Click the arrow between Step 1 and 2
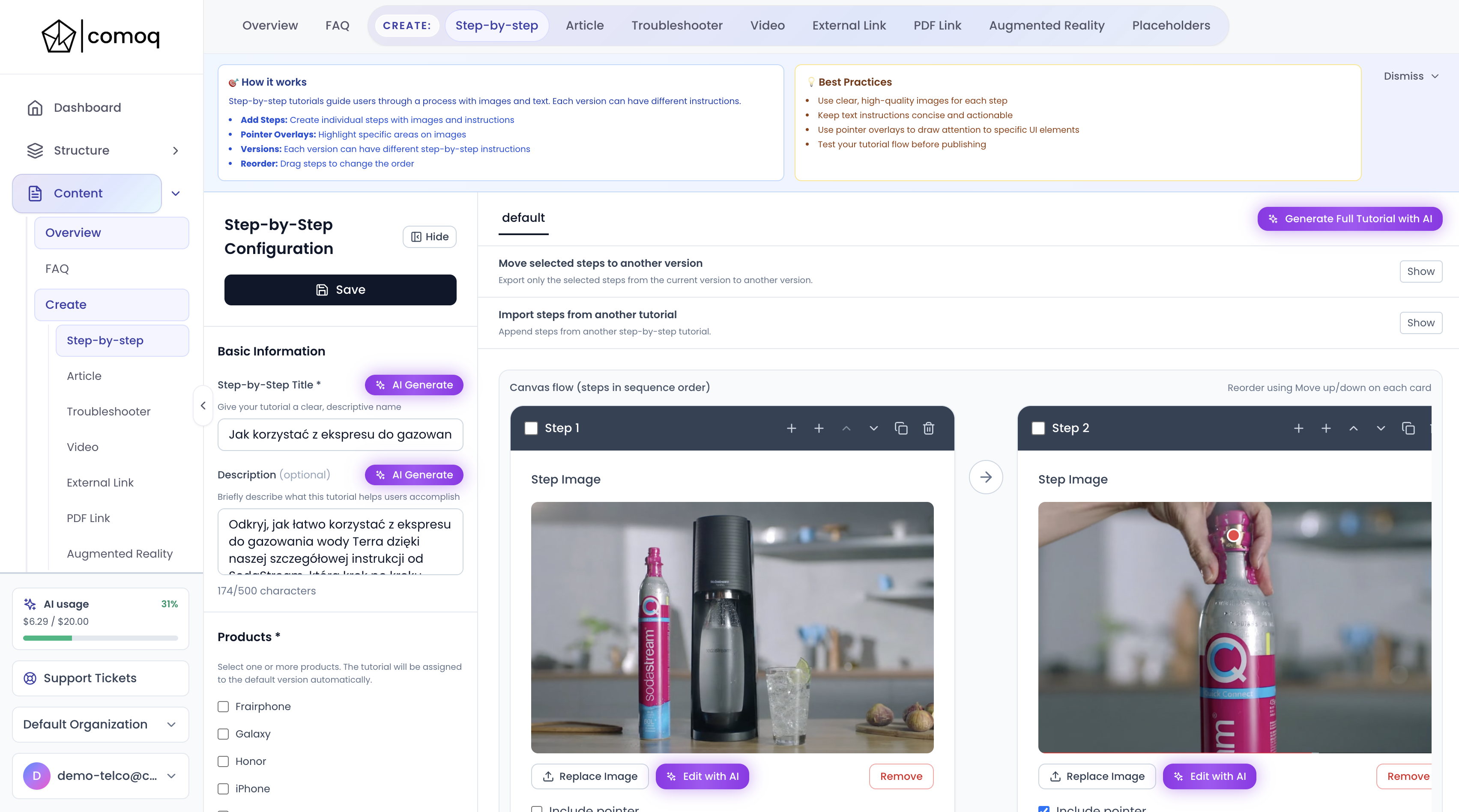 click(986, 477)
